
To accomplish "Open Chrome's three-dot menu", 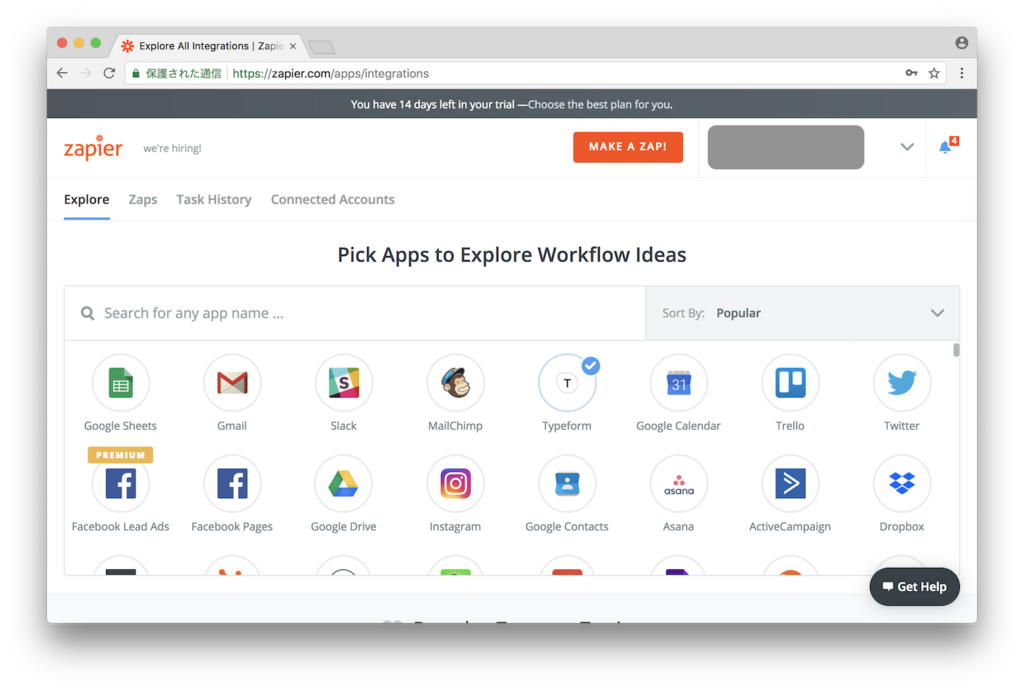I will pyautogui.click(x=961, y=73).
